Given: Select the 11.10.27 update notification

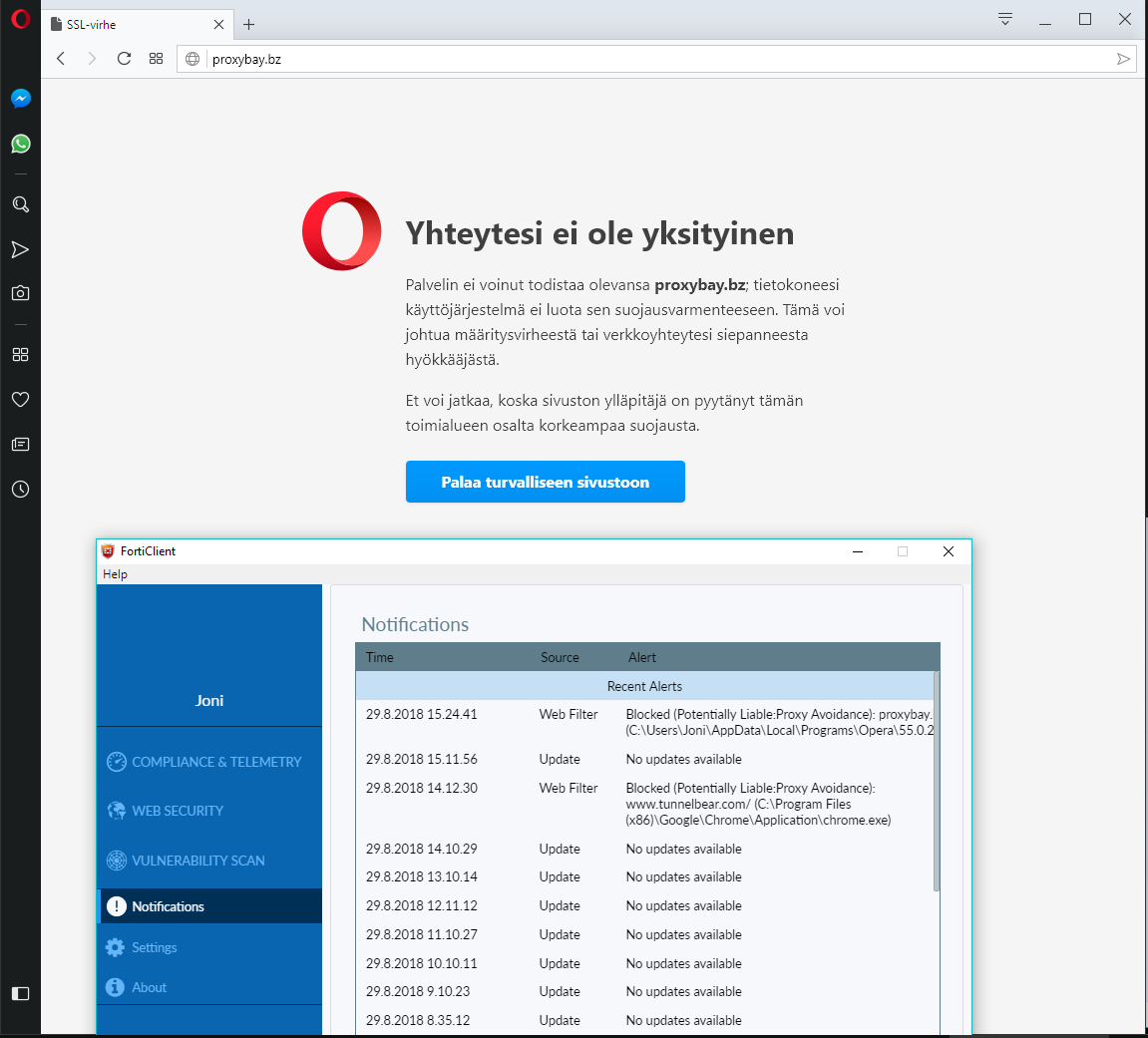Looking at the screenshot, I should (645, 934).
